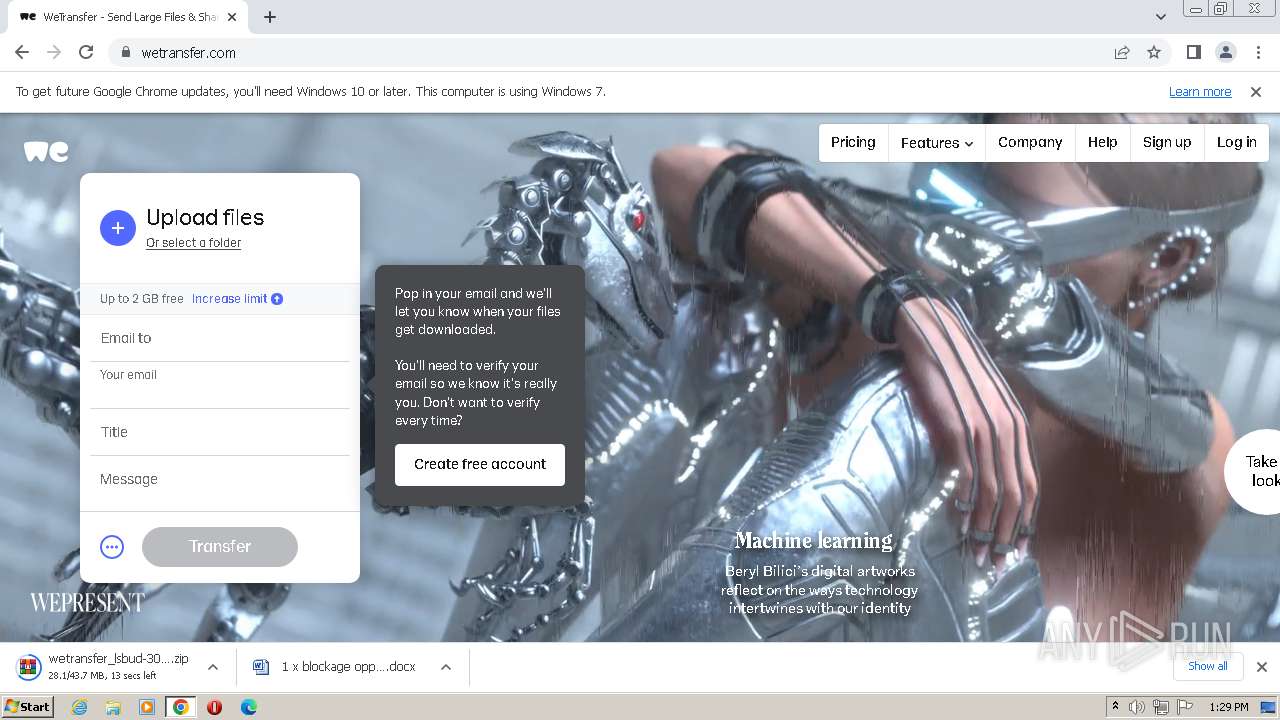Screen dimensions: 1280x720
Task: Click the browser forward arrow
Action: click(54, 52)
